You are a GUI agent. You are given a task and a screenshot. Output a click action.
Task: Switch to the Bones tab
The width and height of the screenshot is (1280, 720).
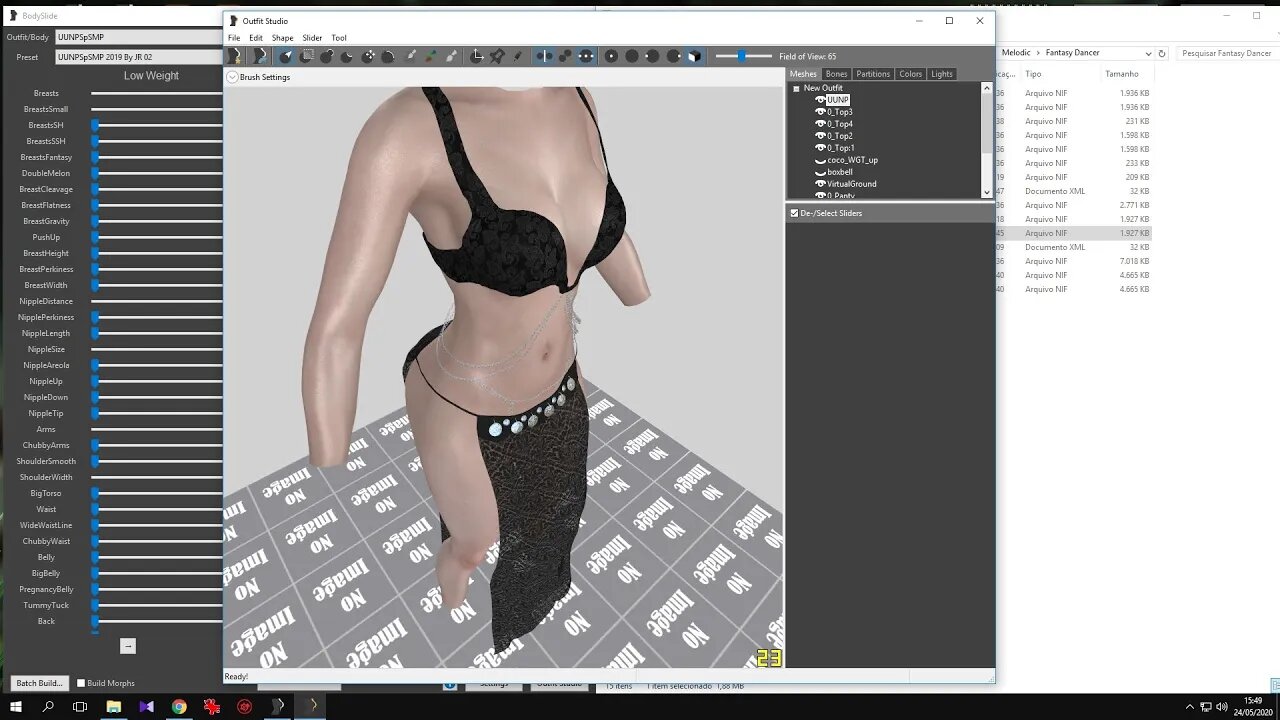pos(836,74)
